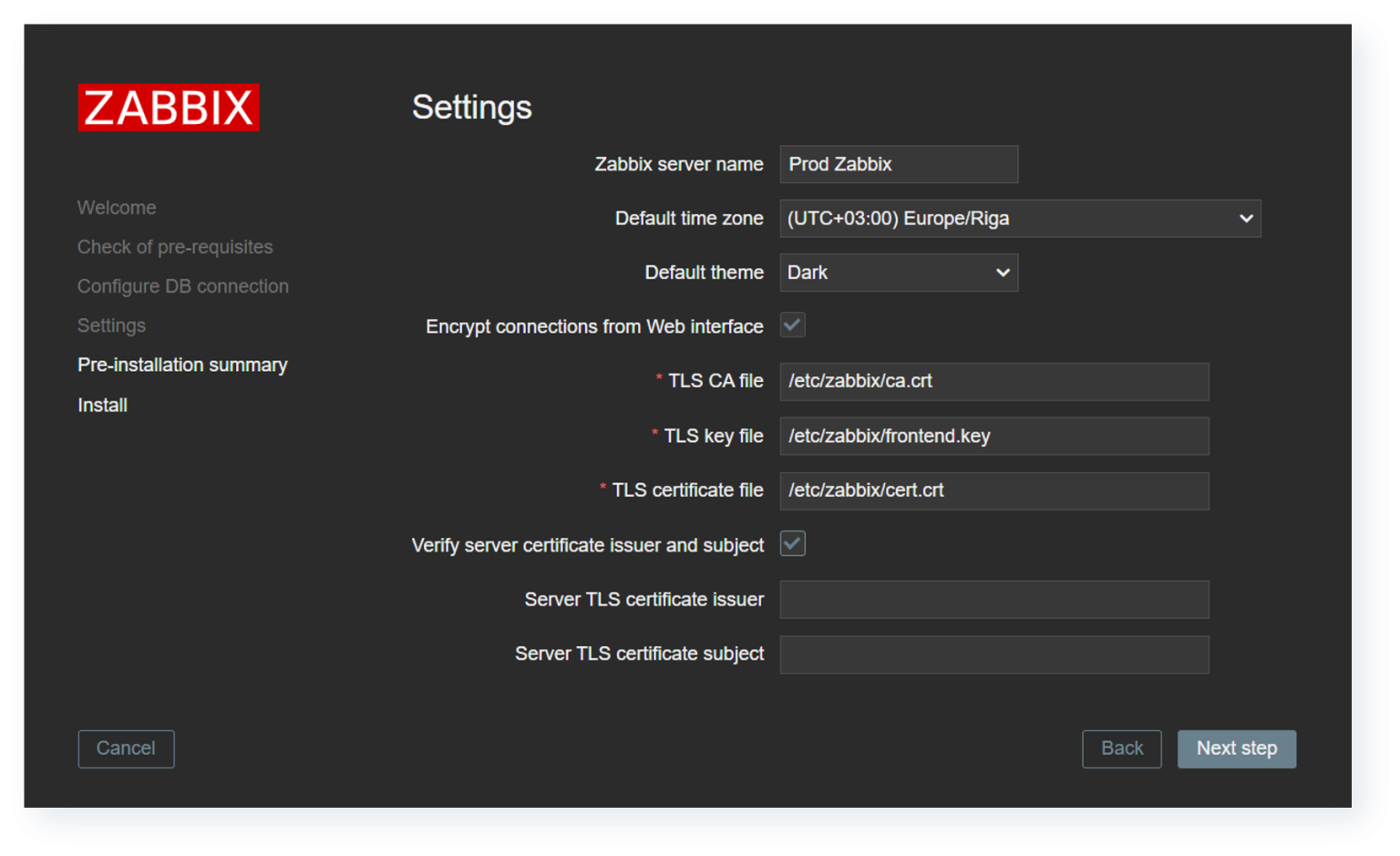
Task: Select the TLS key file field
Action: 993,436
